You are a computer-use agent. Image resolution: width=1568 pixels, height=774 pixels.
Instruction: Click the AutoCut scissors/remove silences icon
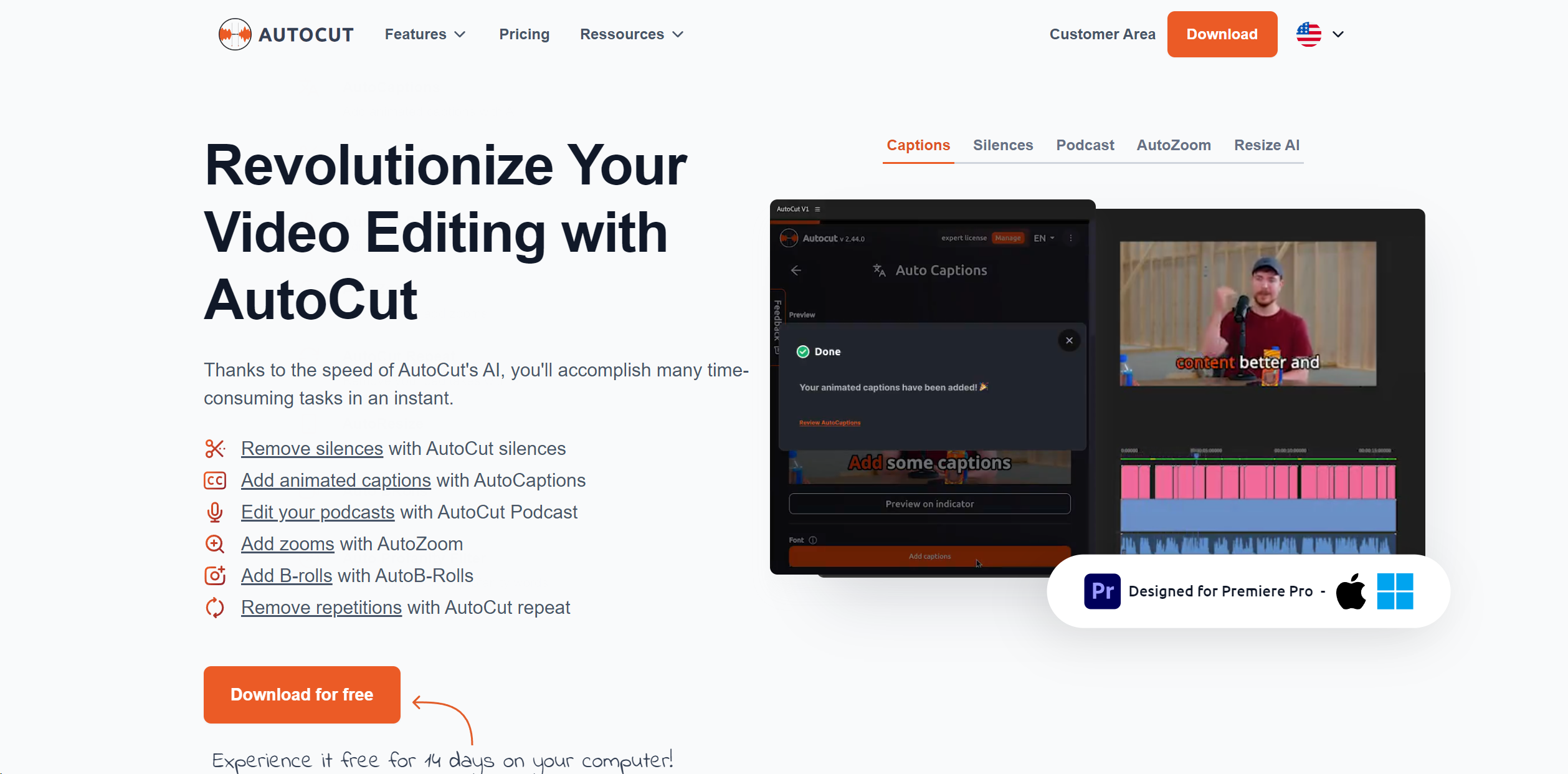[215, 447]
